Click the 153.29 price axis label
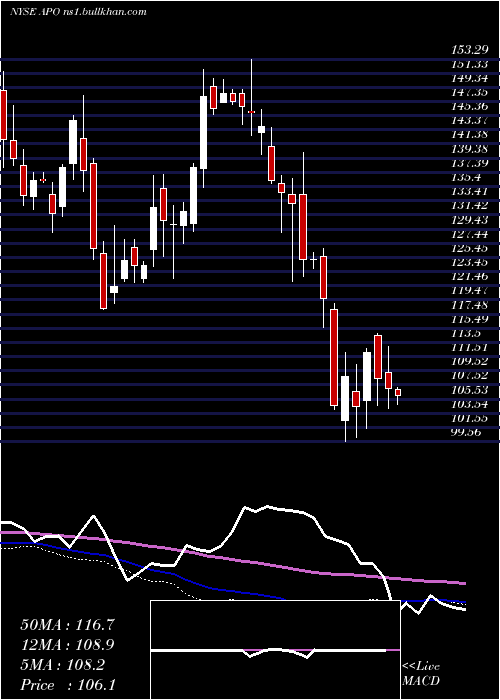The width and height of the screenshot is (500, 700). pos(469,51)
